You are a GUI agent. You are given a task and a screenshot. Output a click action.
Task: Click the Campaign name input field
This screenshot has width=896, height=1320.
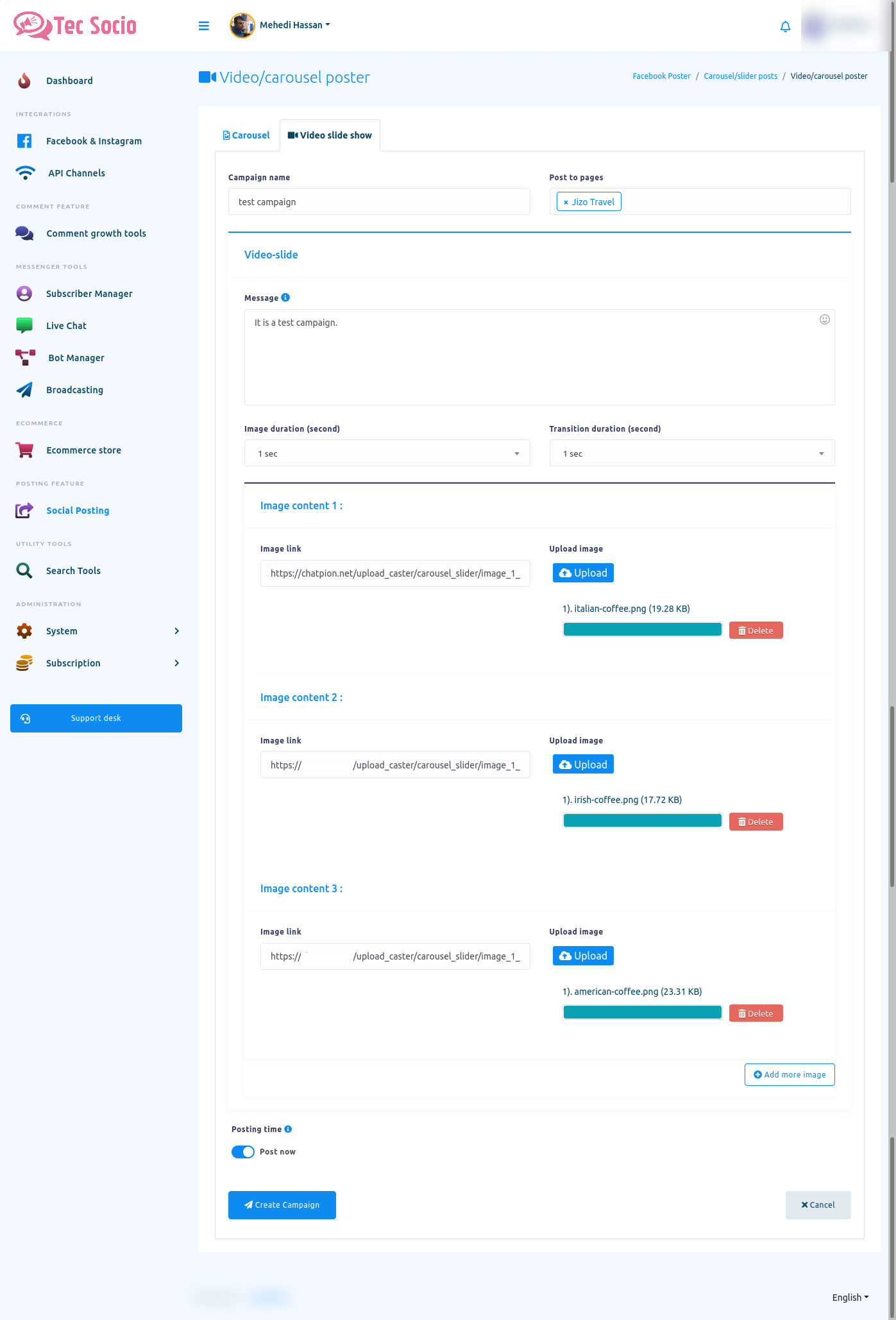pos(378,202)
